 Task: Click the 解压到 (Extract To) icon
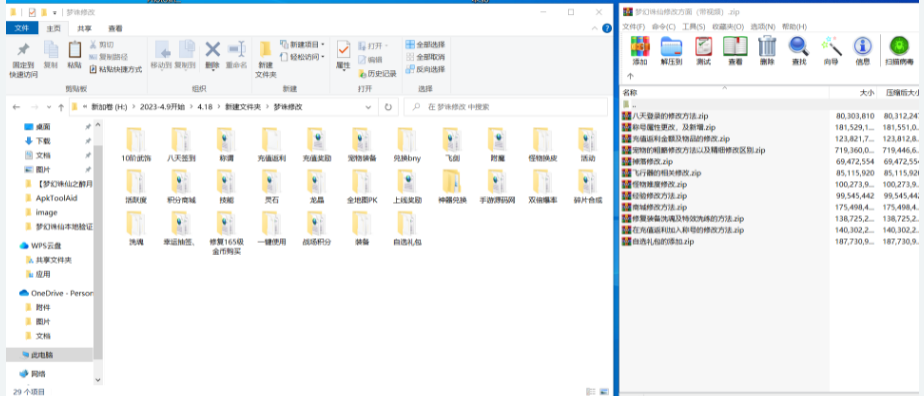point(671,50)
